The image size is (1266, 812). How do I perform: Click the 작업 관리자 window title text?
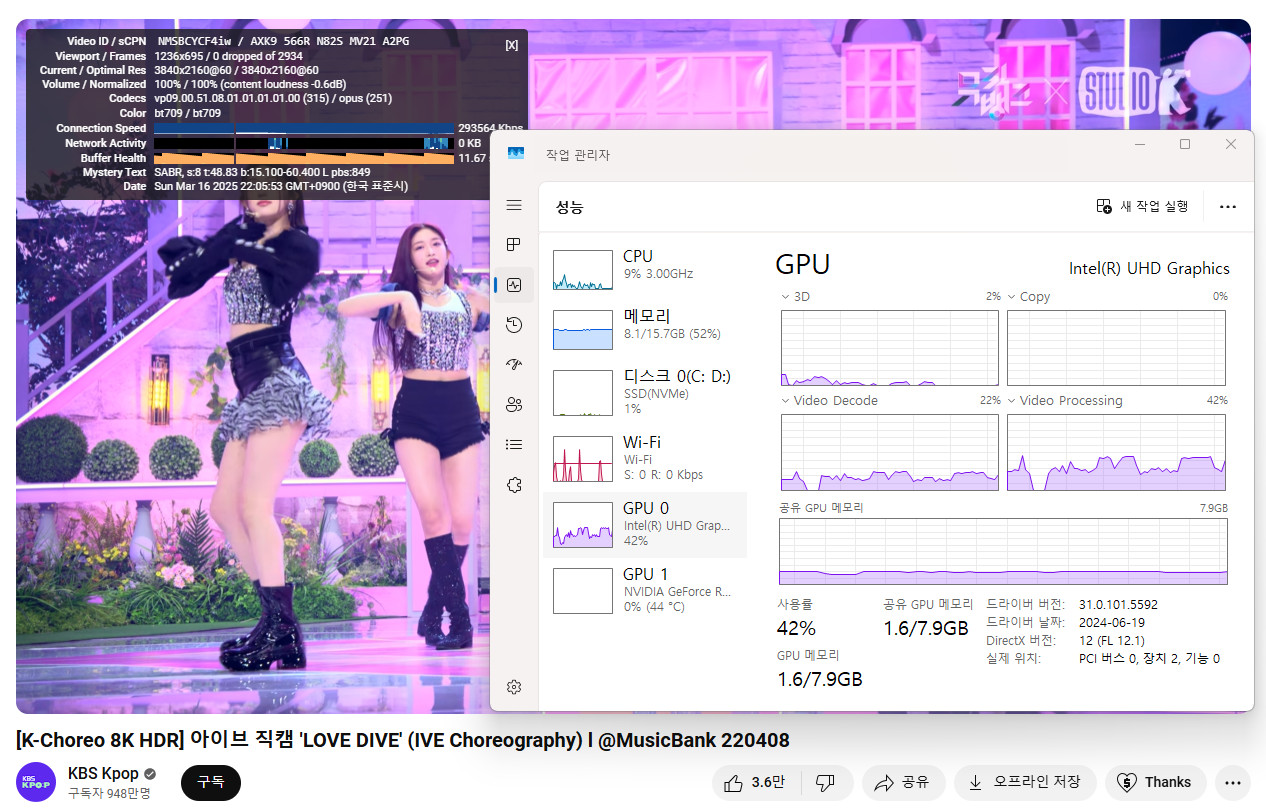tap(577, 155)
